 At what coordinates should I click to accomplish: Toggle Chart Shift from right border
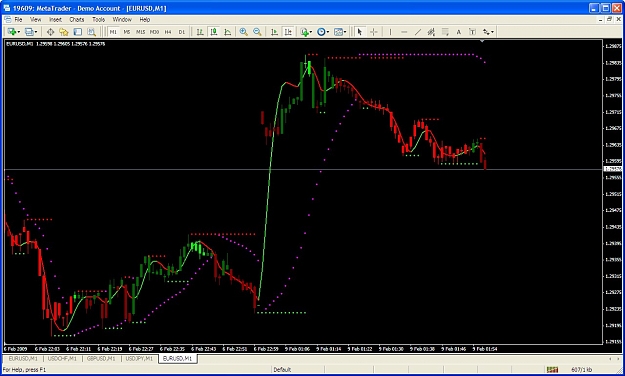[288, 32]
